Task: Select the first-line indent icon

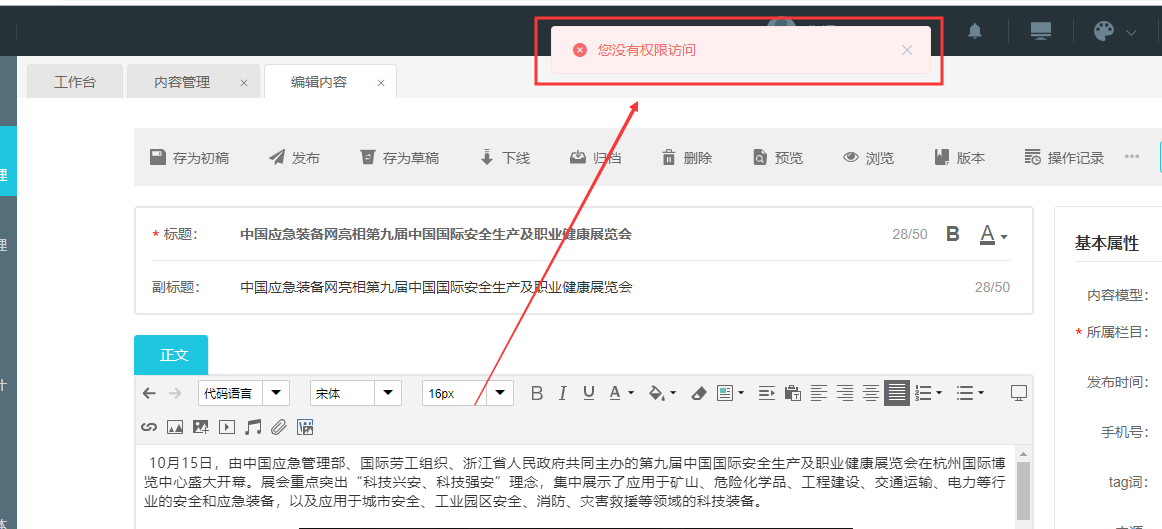Action: coord(766,393)
